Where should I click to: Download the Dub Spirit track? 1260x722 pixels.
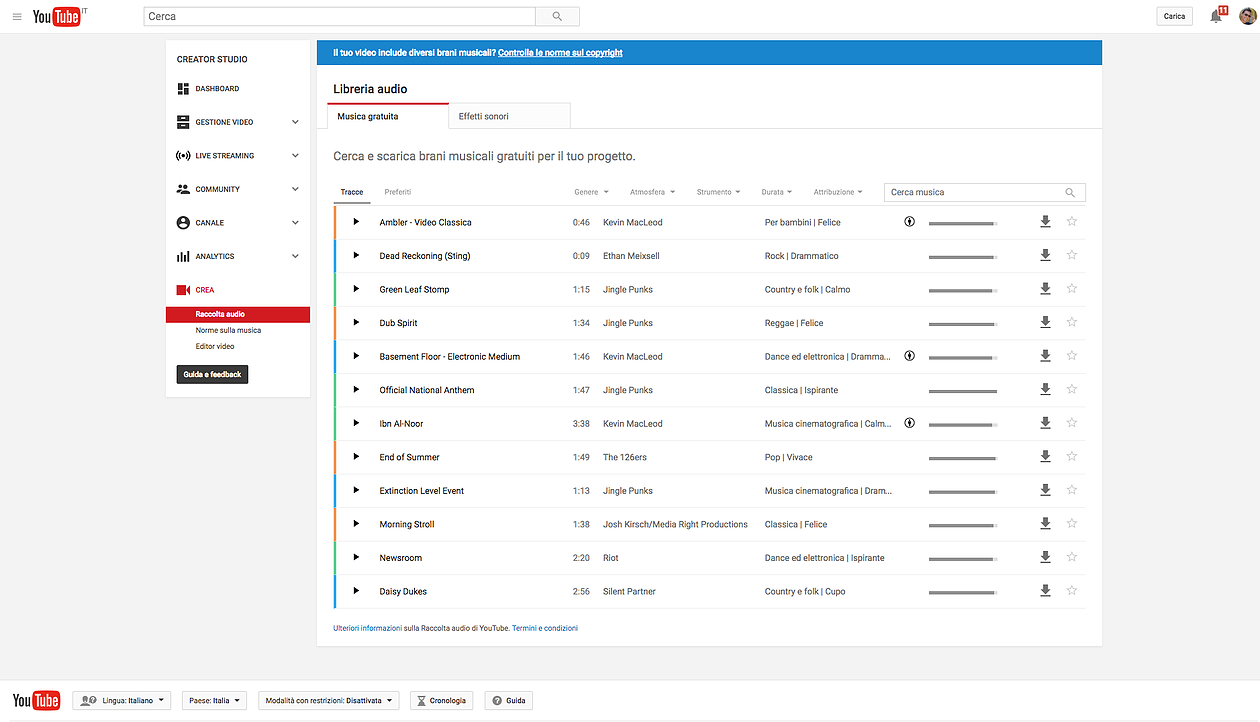click(x=1045, y=323)
